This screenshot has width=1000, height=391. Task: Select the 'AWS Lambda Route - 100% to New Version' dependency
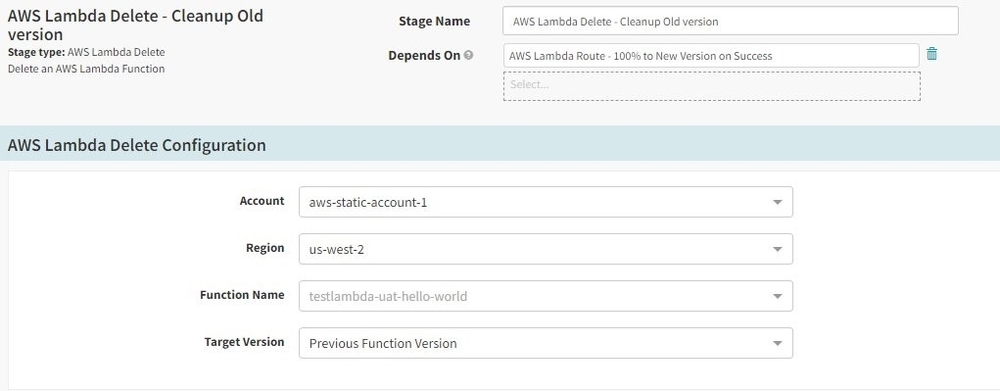pyautogui.click(x=711, y=55)
